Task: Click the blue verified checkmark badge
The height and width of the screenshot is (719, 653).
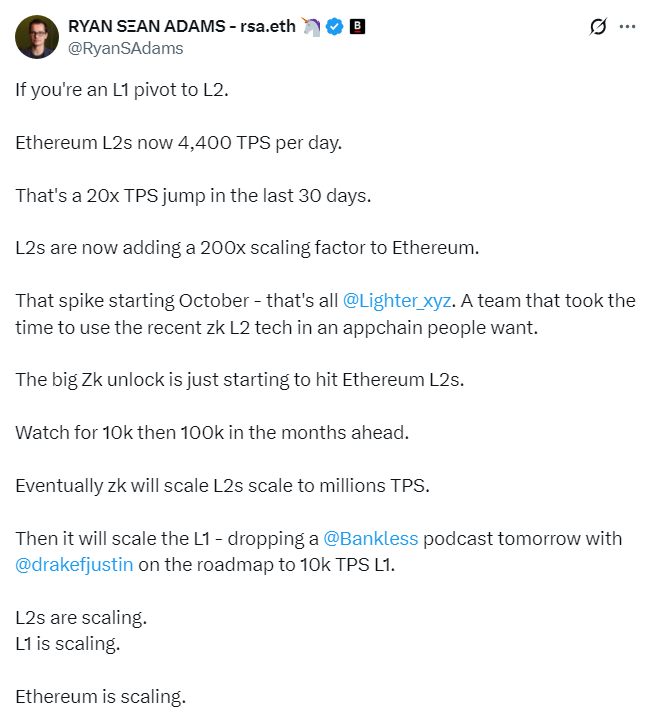Action: 334,27
